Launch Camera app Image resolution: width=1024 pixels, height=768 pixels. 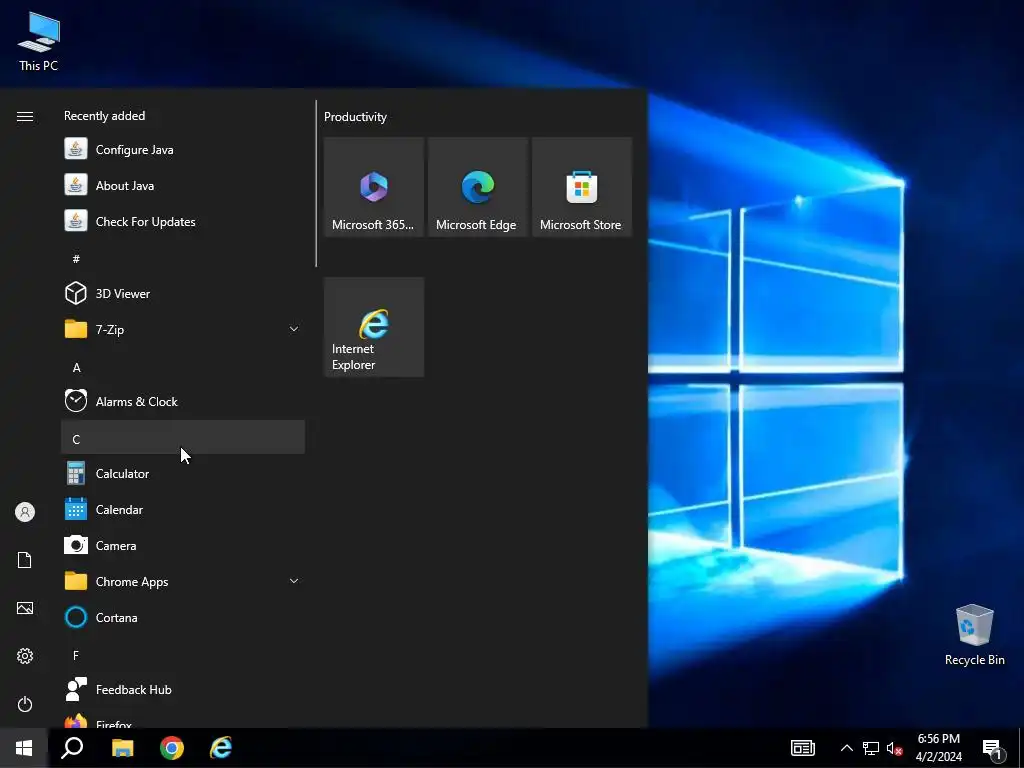click(x=183, y=545)
